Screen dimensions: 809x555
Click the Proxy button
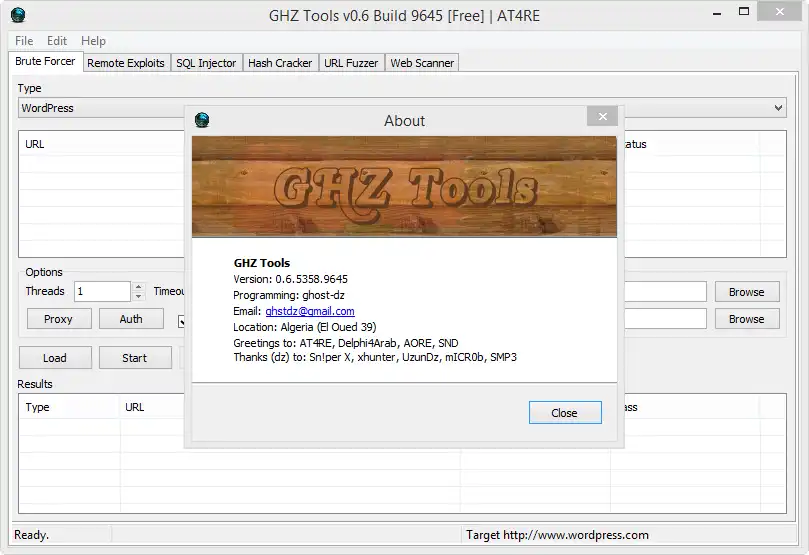tap(59, 319)
